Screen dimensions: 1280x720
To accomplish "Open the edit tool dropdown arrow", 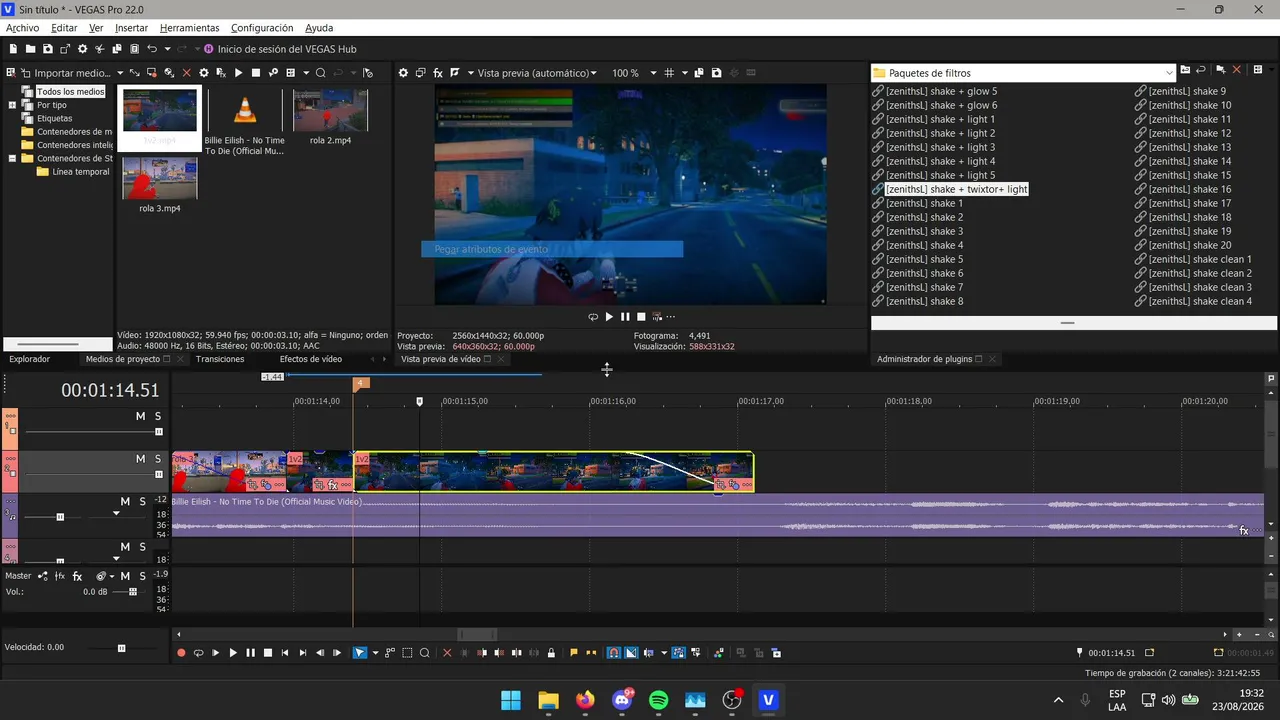I will coord(375,653).
